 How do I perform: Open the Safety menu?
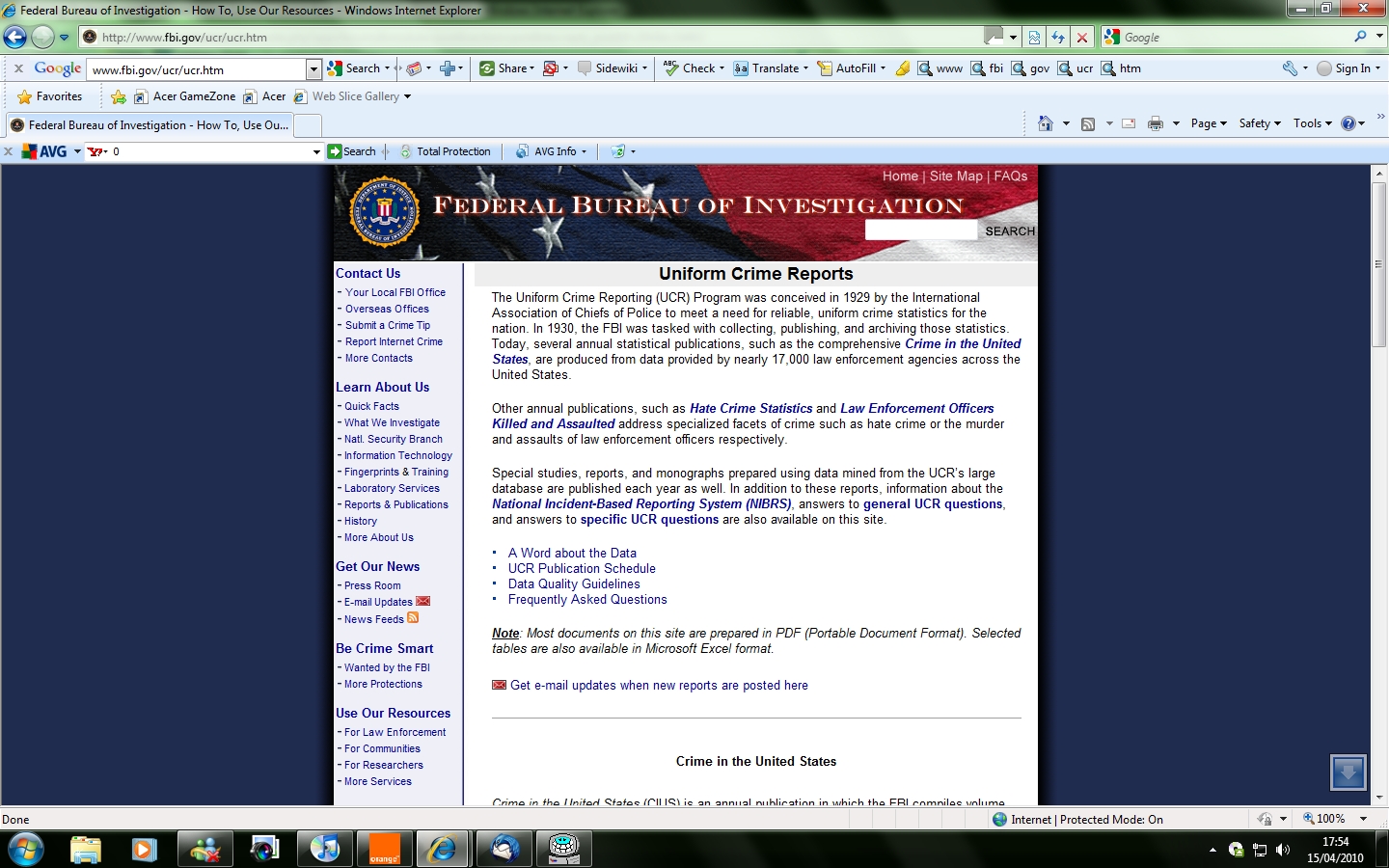tap(1260, 123)
